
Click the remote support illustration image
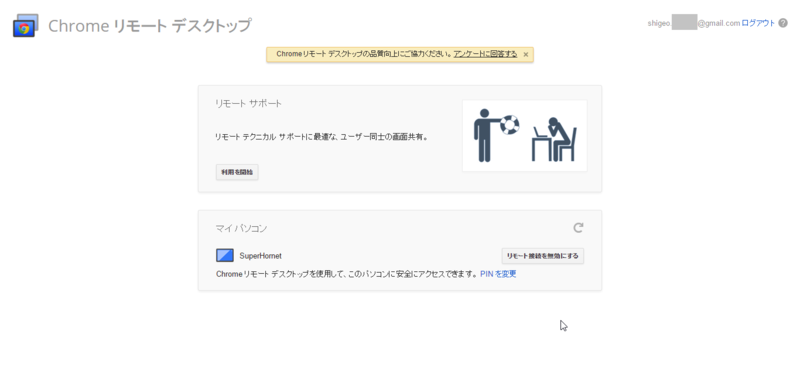point(524,135)
